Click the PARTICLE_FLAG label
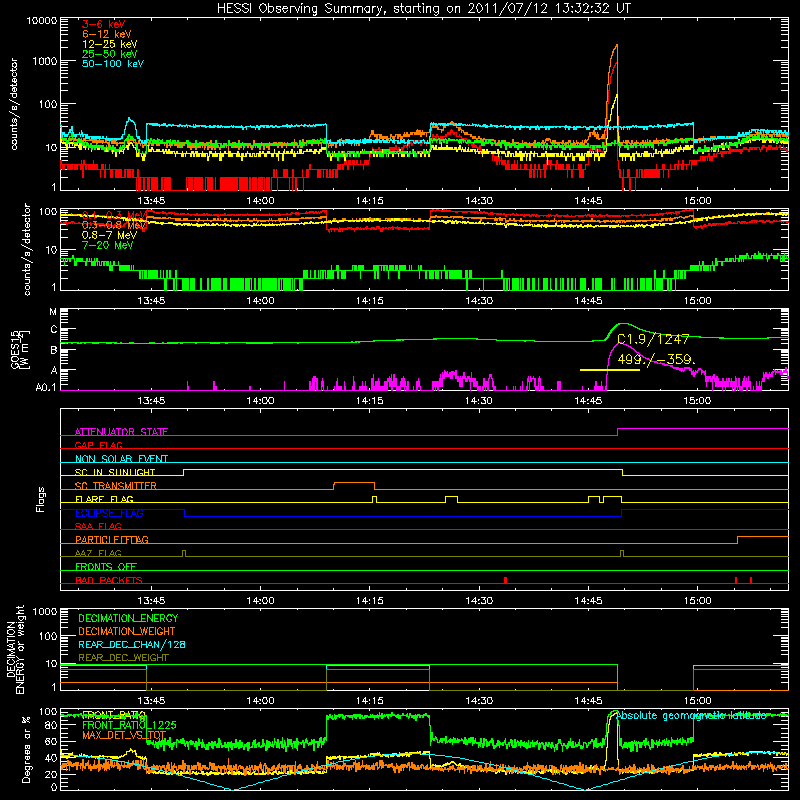 click(x=112, y=539)
